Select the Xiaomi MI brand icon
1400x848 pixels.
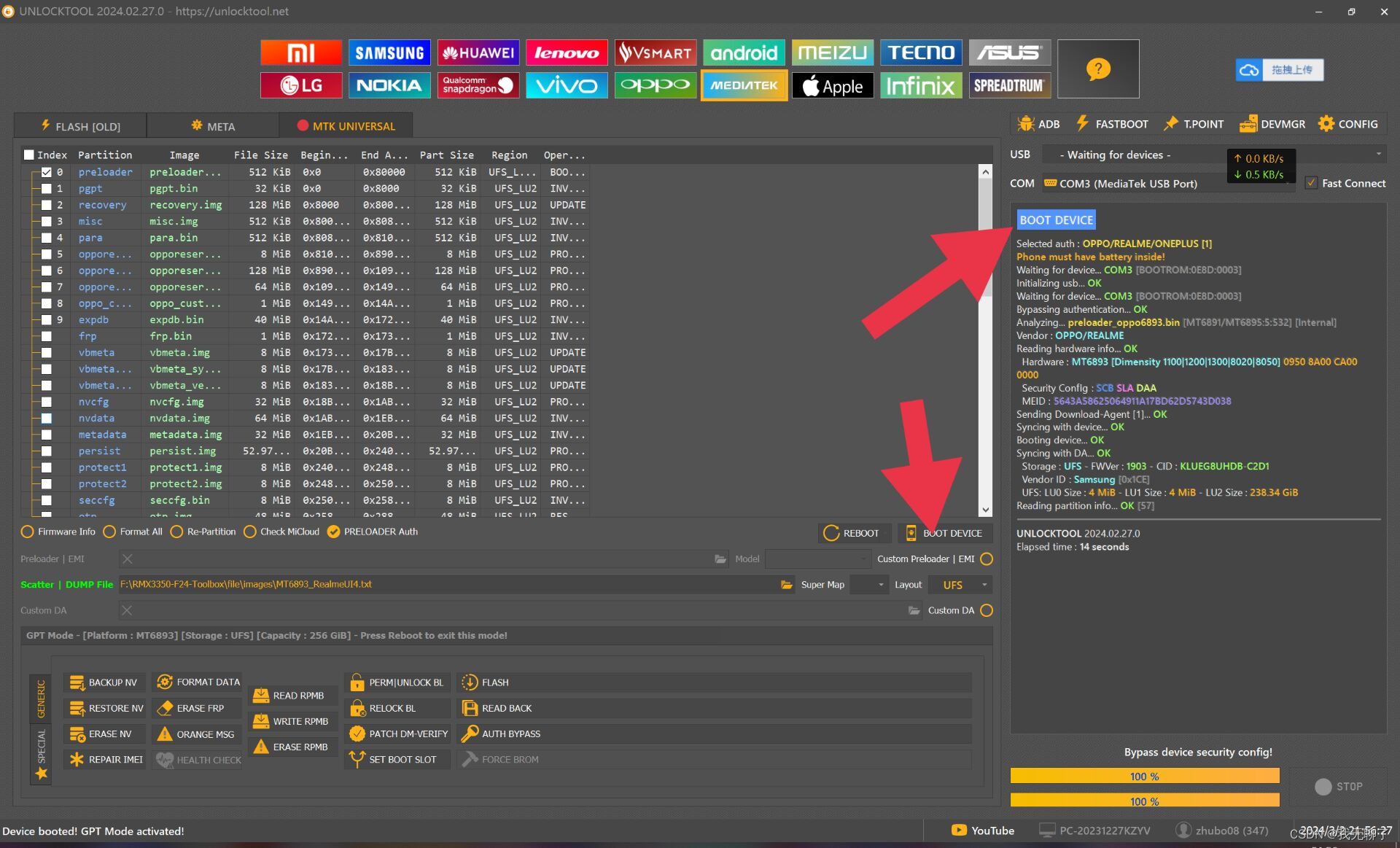[x=300, y=52]
